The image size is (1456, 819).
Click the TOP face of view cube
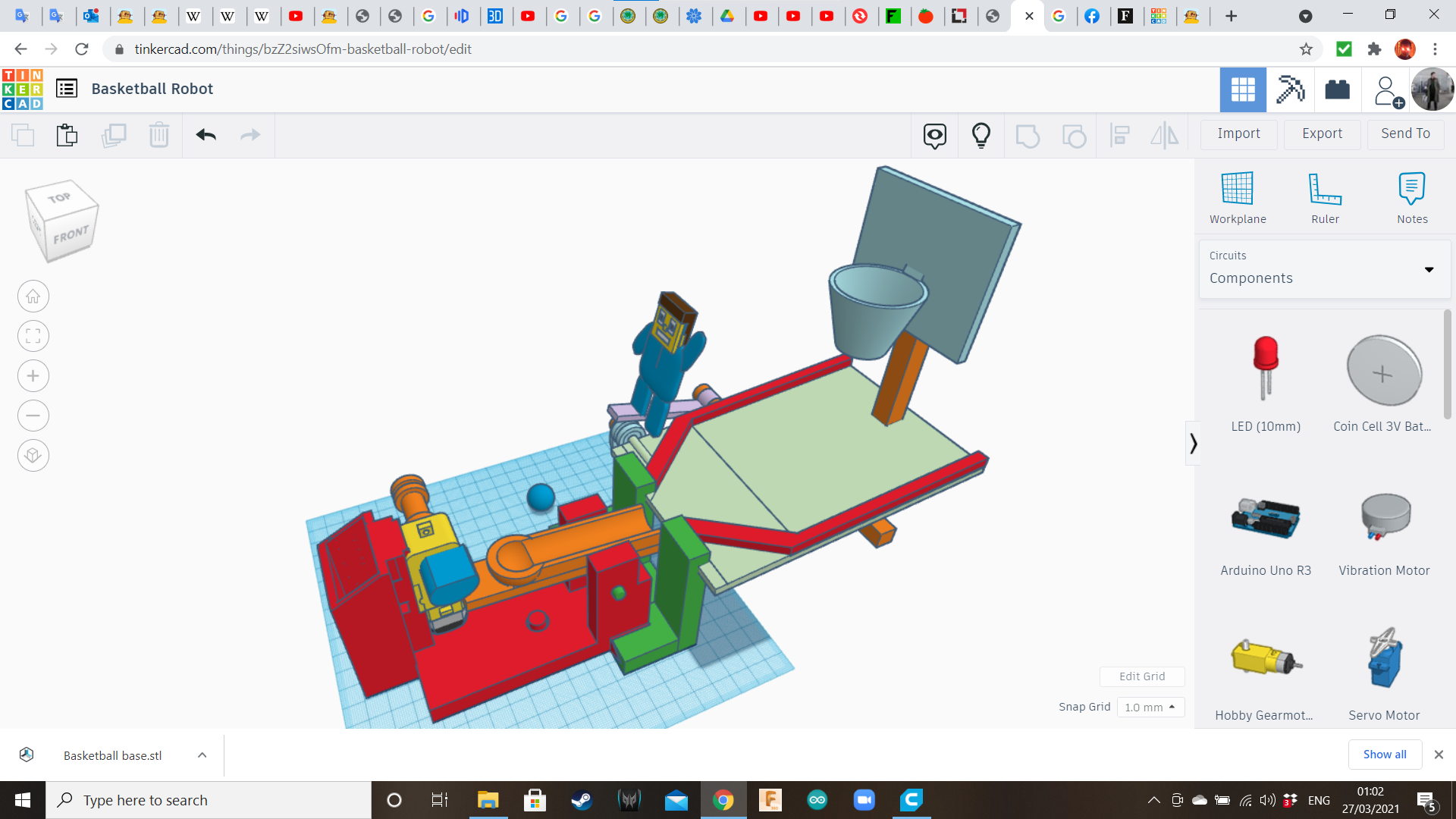point(59,198)
